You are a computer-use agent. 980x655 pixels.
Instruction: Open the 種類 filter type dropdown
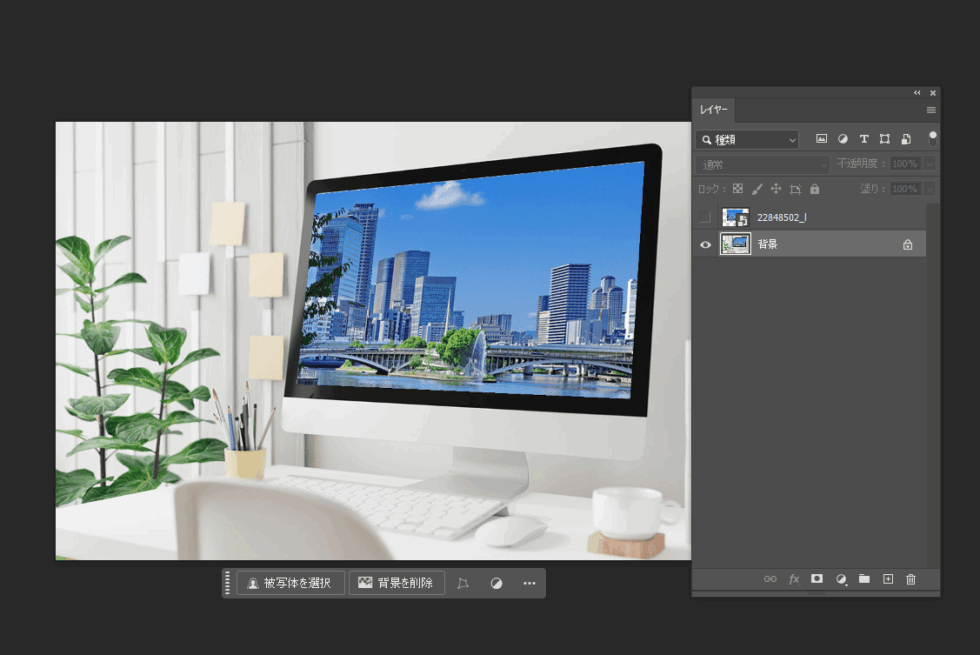pos(748,140)
